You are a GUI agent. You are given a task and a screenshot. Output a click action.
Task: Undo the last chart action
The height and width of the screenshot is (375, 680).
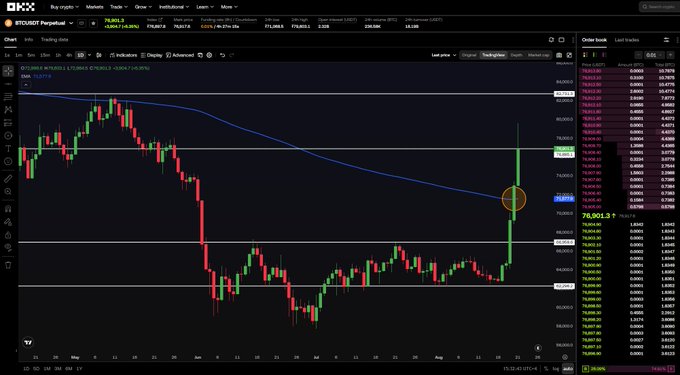click(x=222, y=55)
